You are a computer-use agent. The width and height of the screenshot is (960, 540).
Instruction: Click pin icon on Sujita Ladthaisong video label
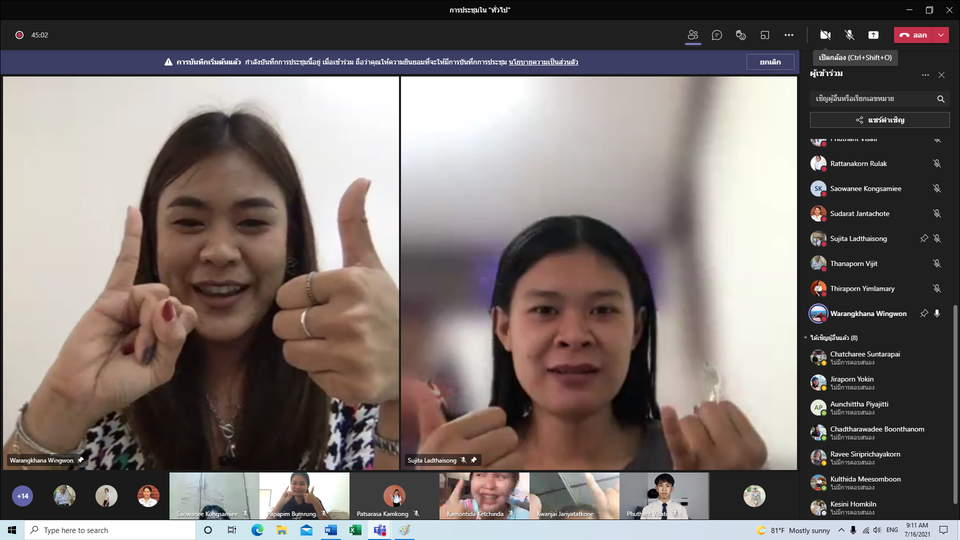coord(474,460)
